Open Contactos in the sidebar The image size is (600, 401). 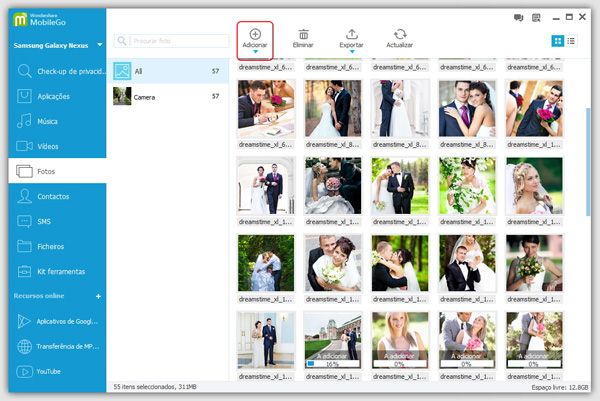click(53, 196)
